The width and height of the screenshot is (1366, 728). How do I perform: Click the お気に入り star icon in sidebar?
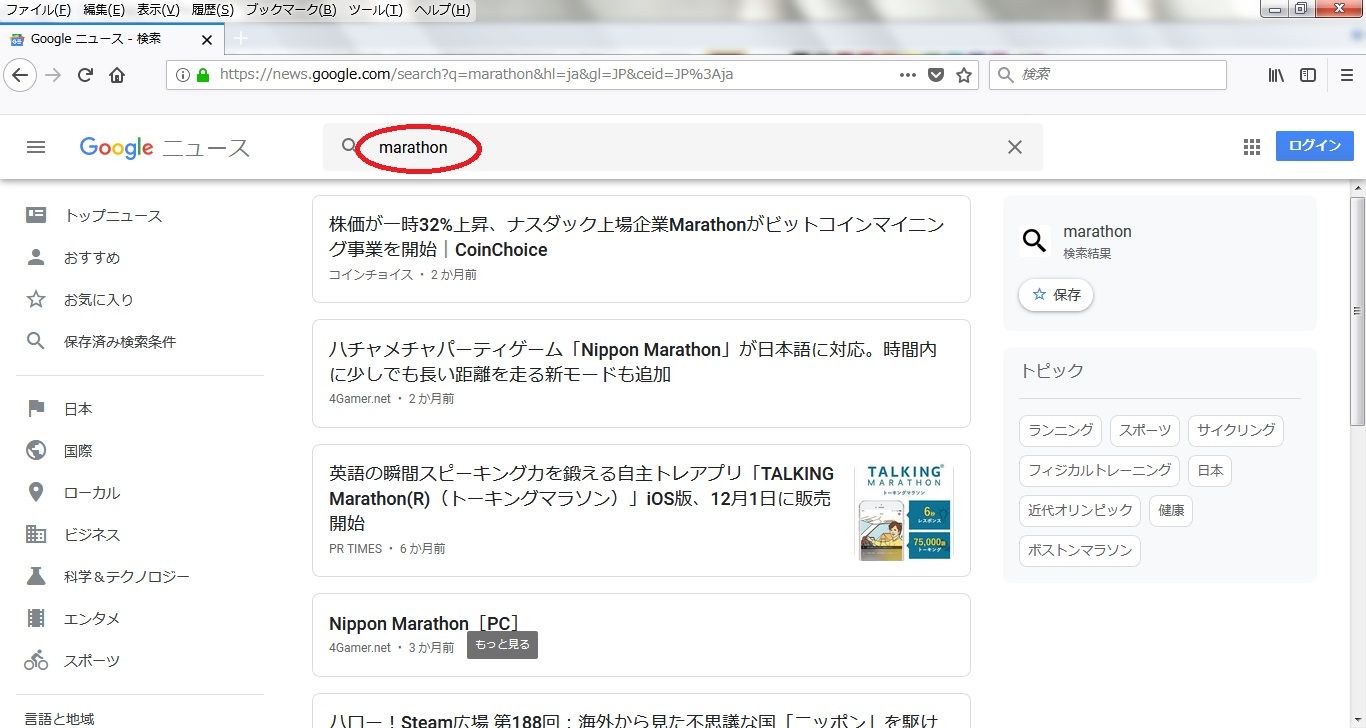tap(36, 299)
